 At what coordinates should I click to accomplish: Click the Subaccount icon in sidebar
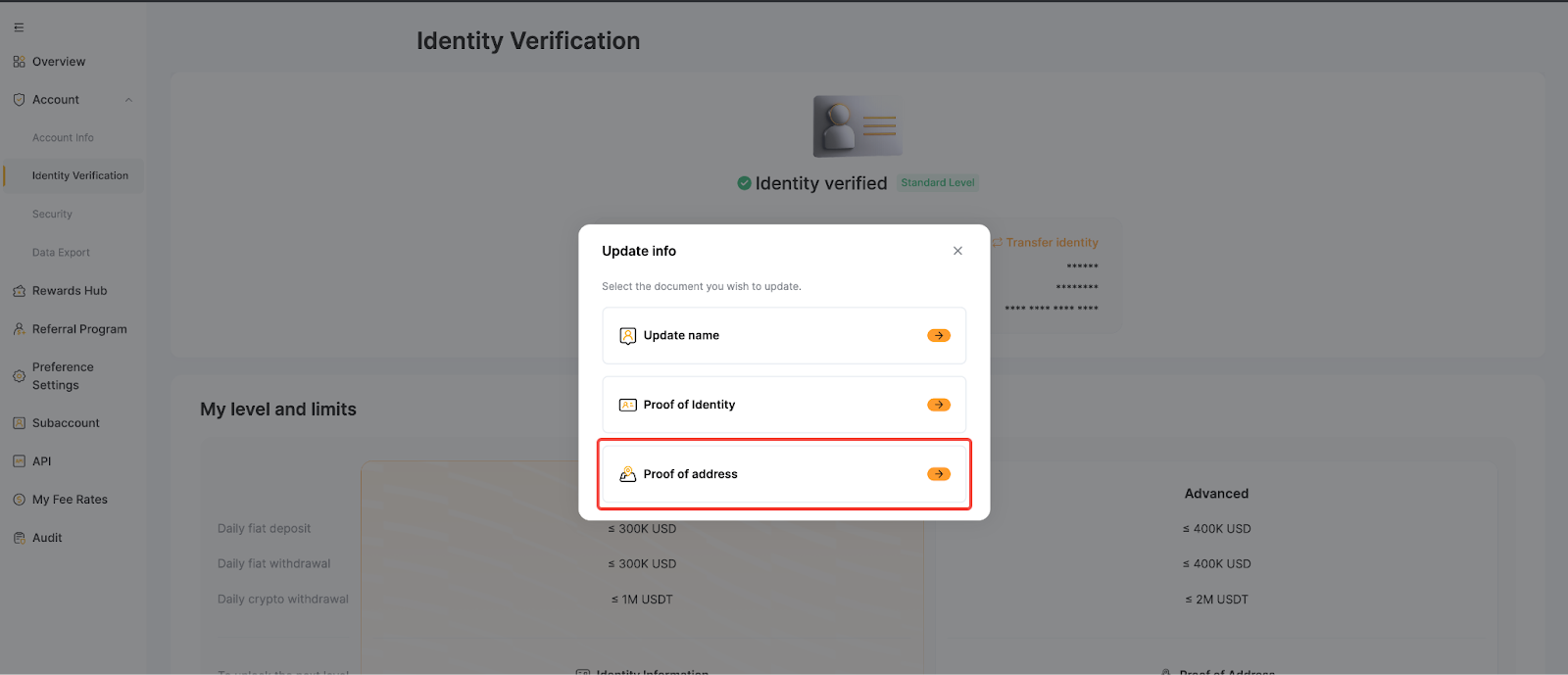(x=19, y=423)
